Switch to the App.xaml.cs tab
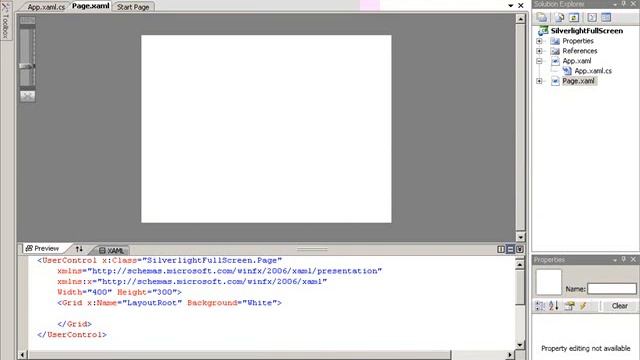The height and width of the screenshot is (360, 640). point(46,7)
